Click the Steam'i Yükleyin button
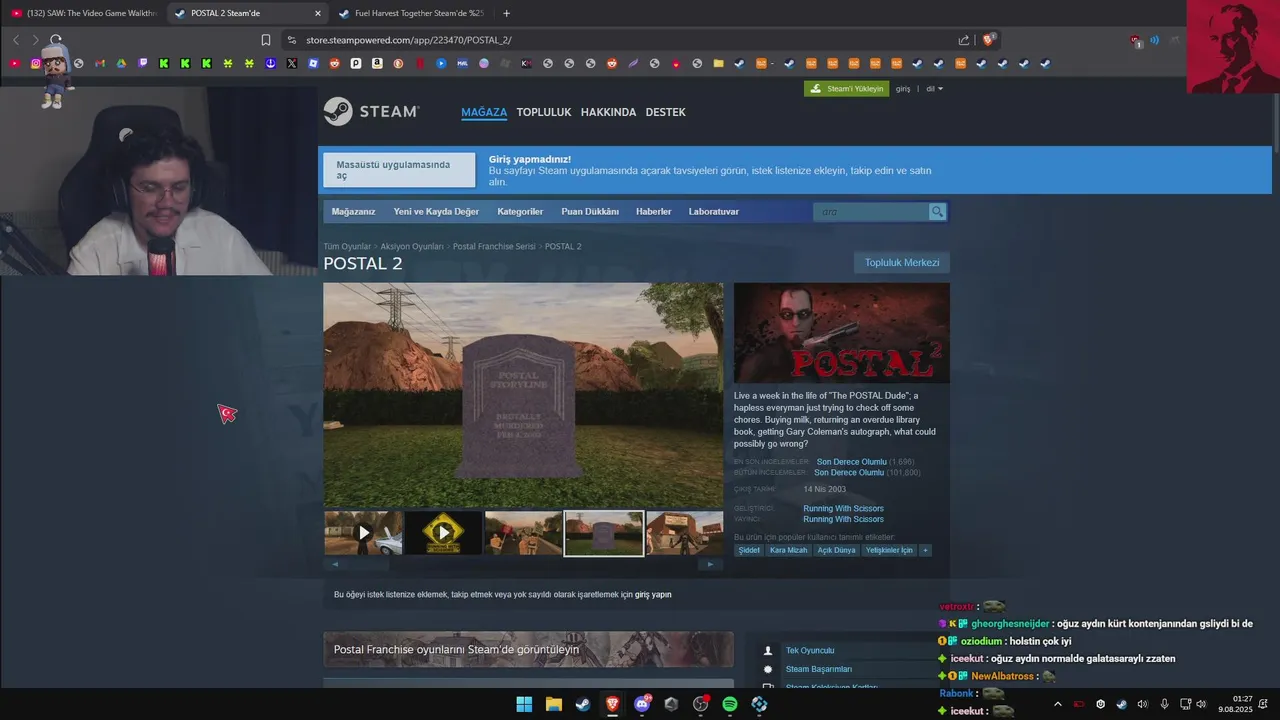 point(846,89)
